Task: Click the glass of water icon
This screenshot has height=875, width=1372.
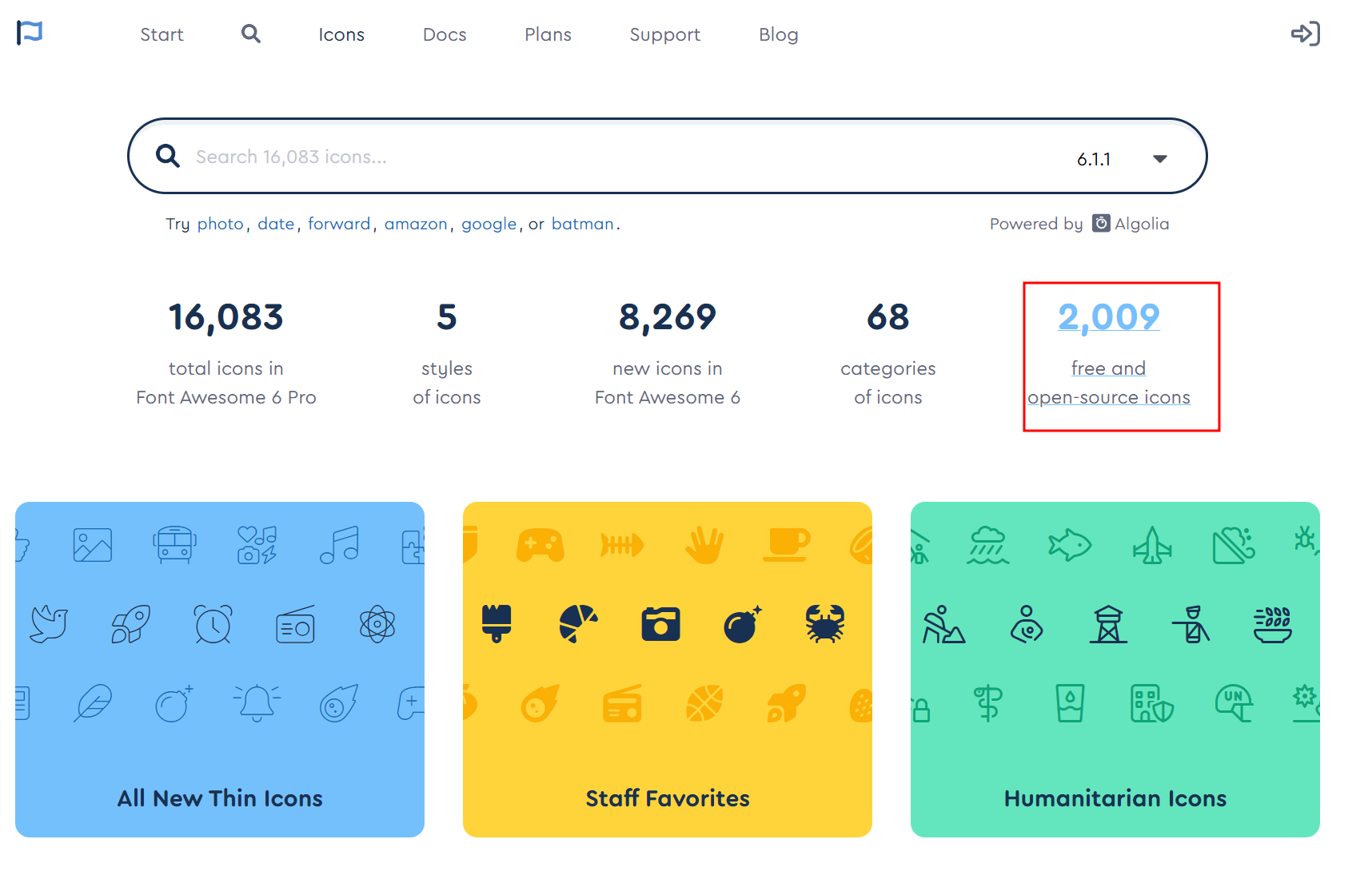Action: 1070,703
